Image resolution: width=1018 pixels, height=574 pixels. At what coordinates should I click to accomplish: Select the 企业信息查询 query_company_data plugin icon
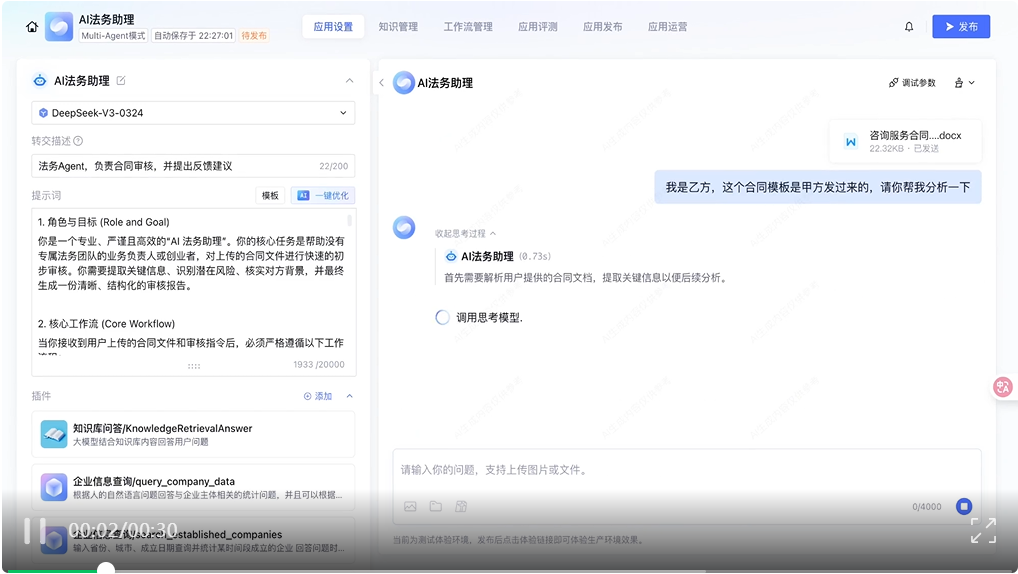[x=54, y=487]
